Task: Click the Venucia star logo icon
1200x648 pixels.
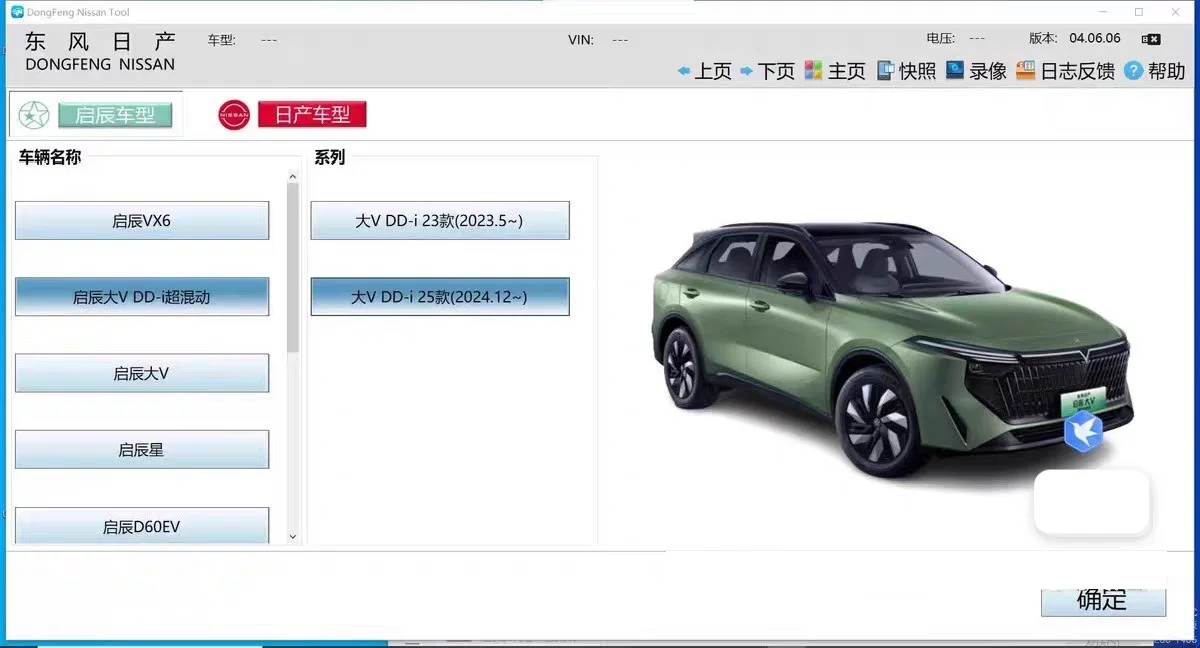Action: click(x=34, y=115)
